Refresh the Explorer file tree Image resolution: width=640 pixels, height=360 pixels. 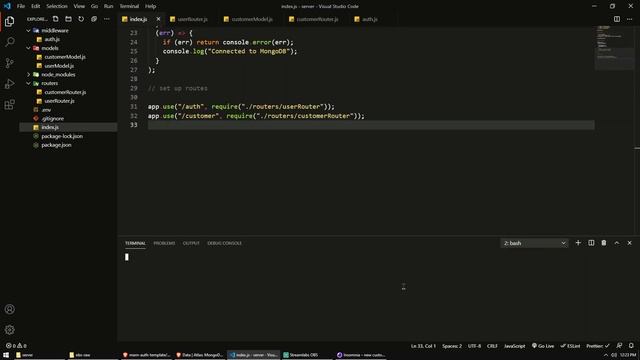pyautogui.click(x=81, y=19)
